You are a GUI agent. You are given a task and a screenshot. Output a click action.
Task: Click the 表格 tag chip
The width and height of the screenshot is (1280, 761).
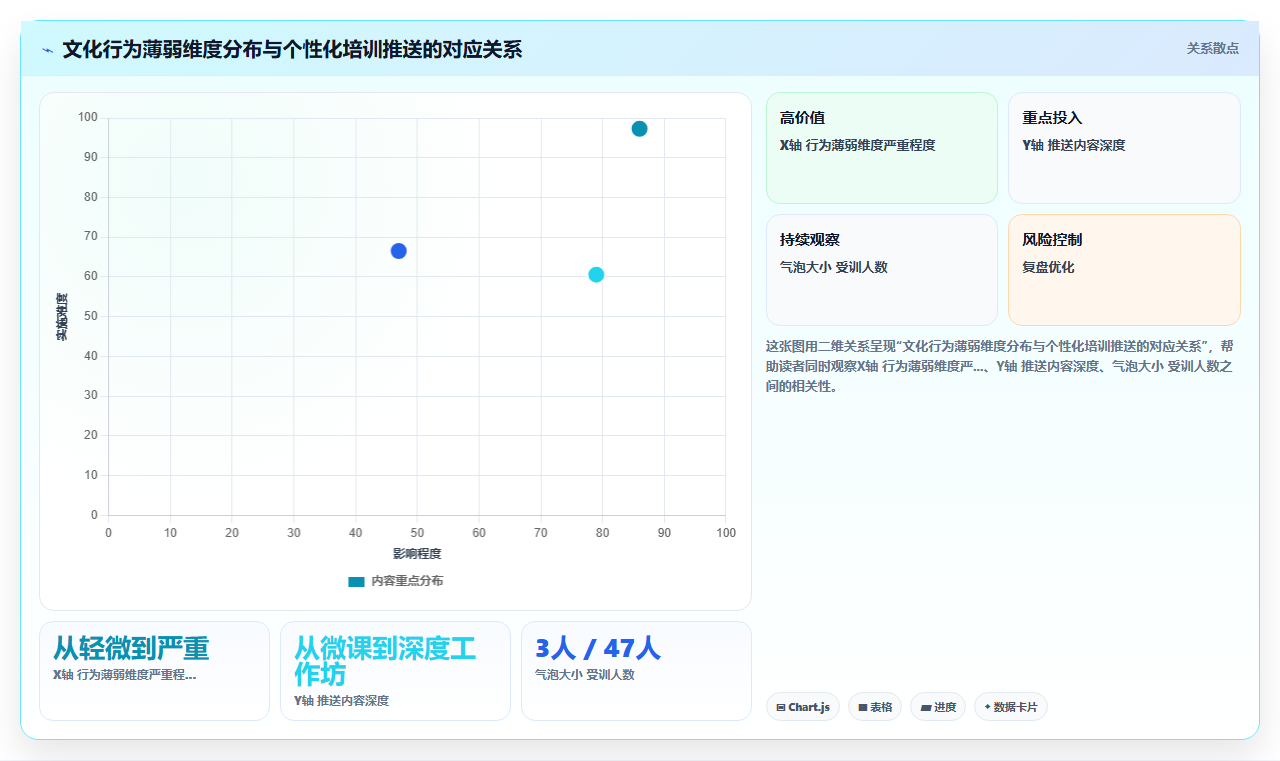pos(875,707)
